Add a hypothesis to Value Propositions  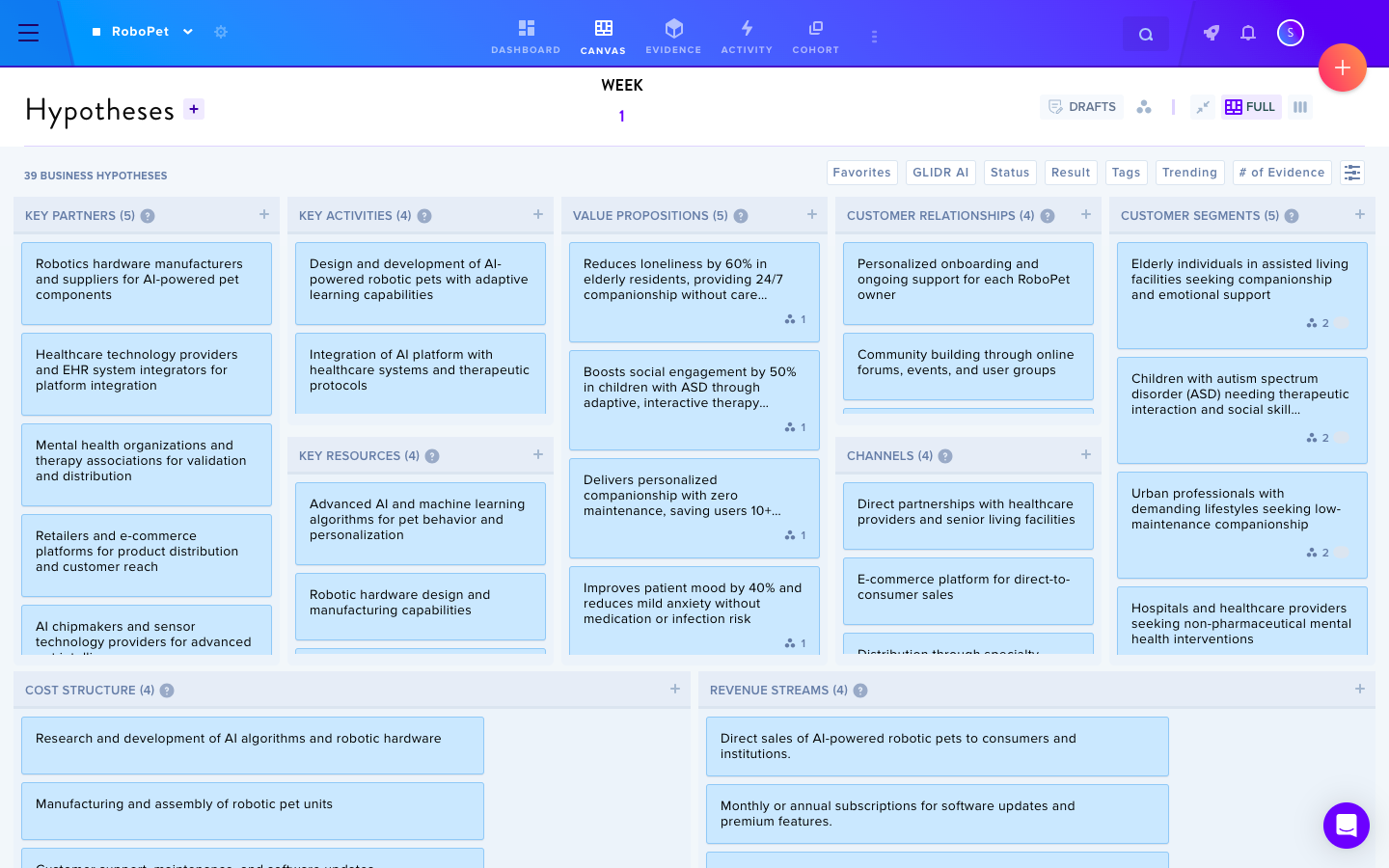[x=812, y=214]
